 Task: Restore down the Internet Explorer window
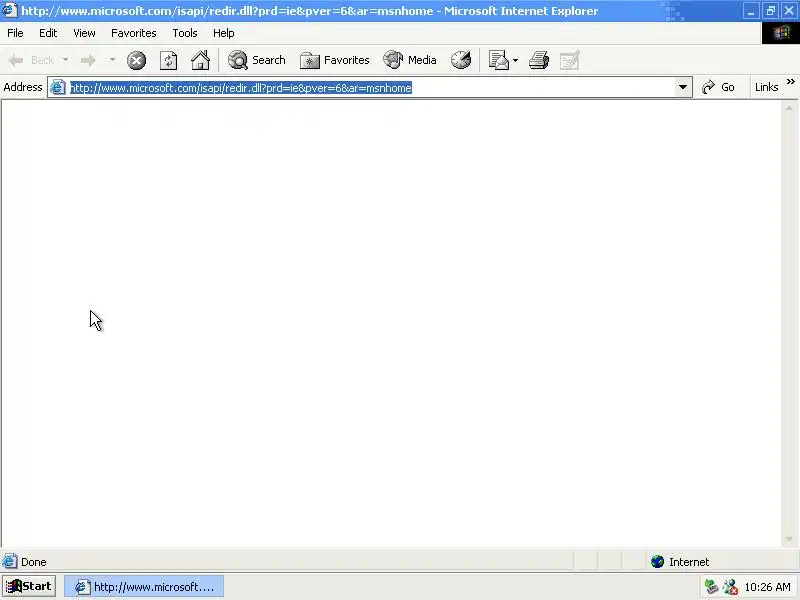[x=770, y=11]
